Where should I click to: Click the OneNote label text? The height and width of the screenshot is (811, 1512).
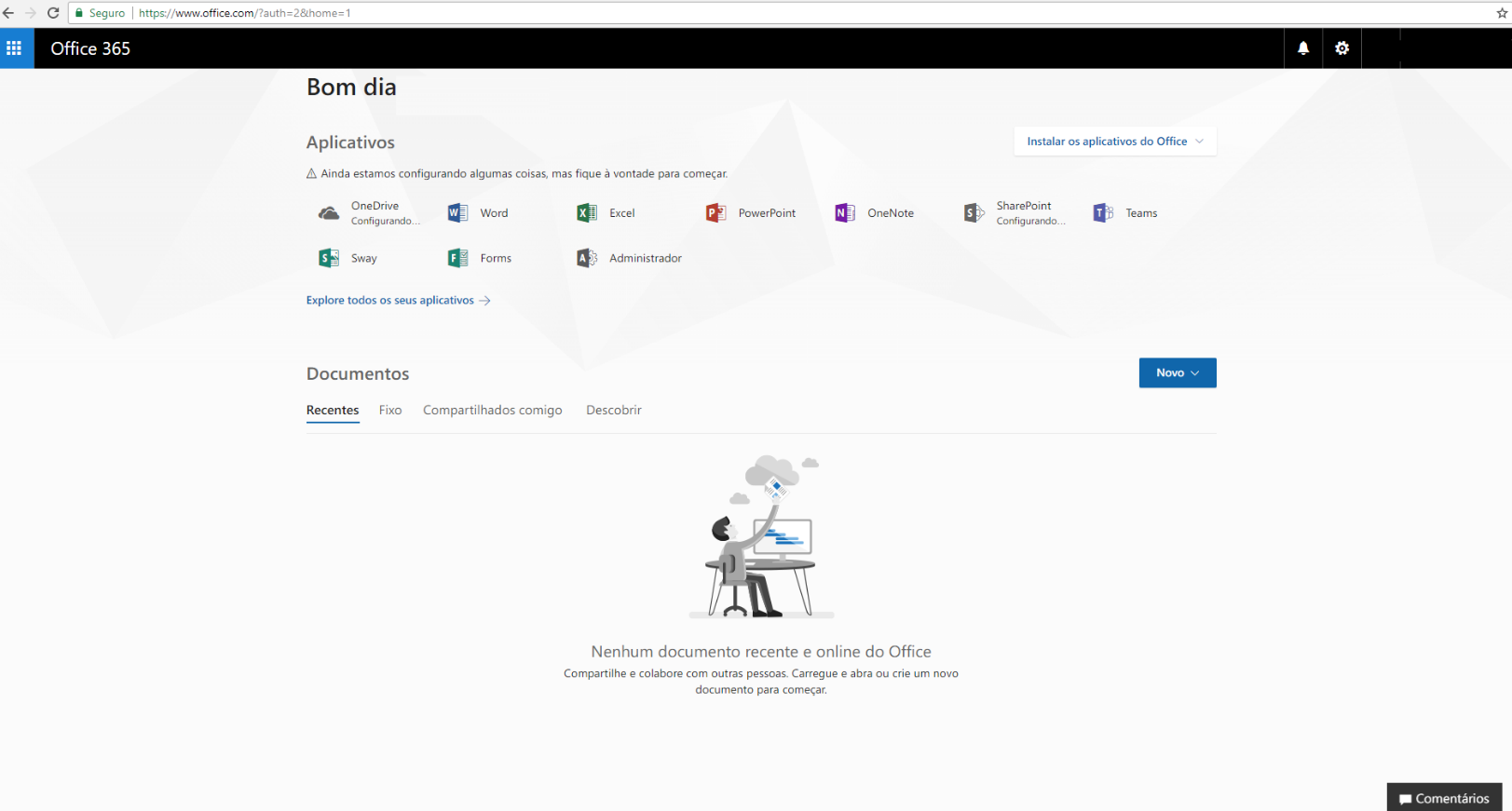click(891, 213)
